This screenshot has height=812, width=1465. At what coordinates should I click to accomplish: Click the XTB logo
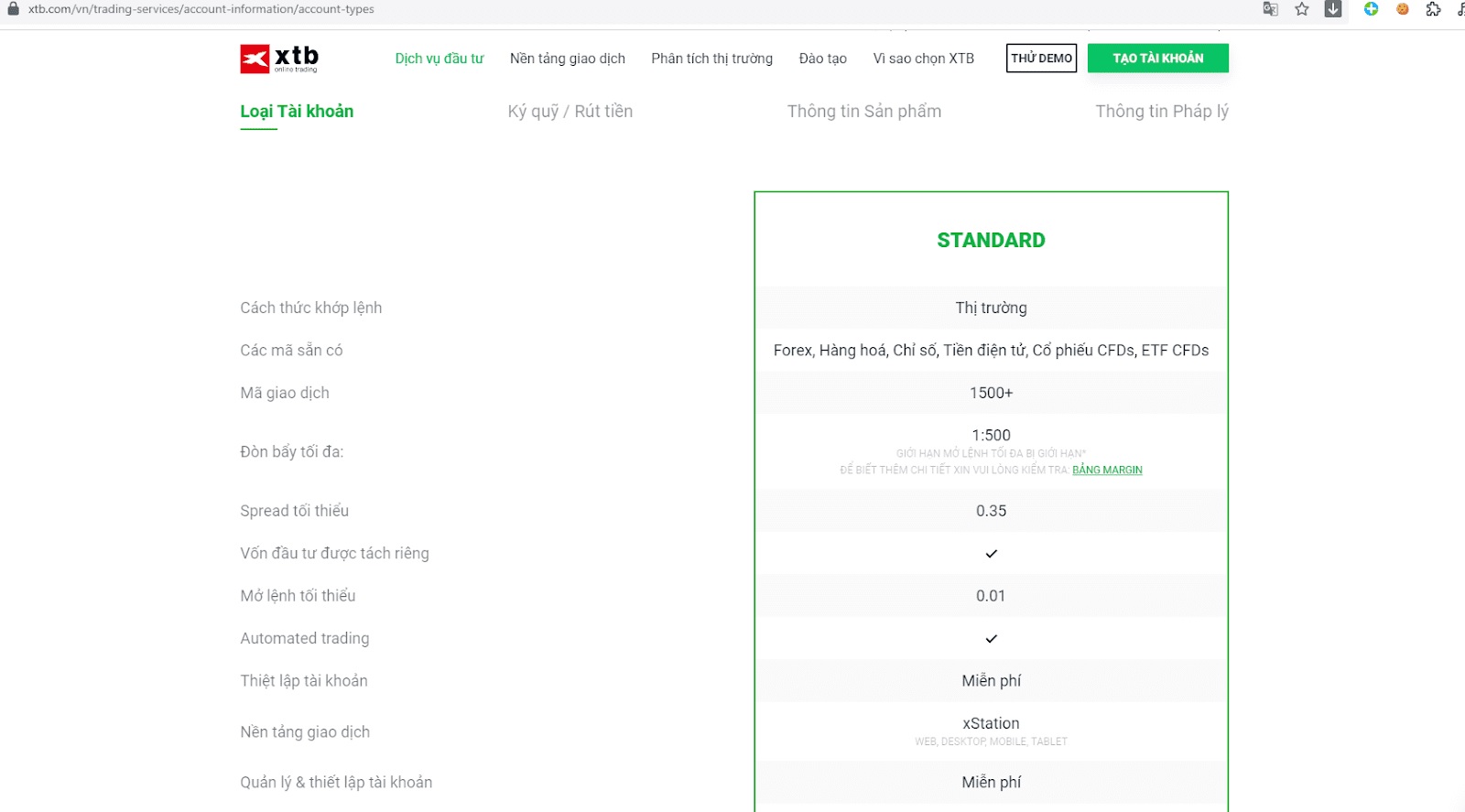tap(279, 59)
